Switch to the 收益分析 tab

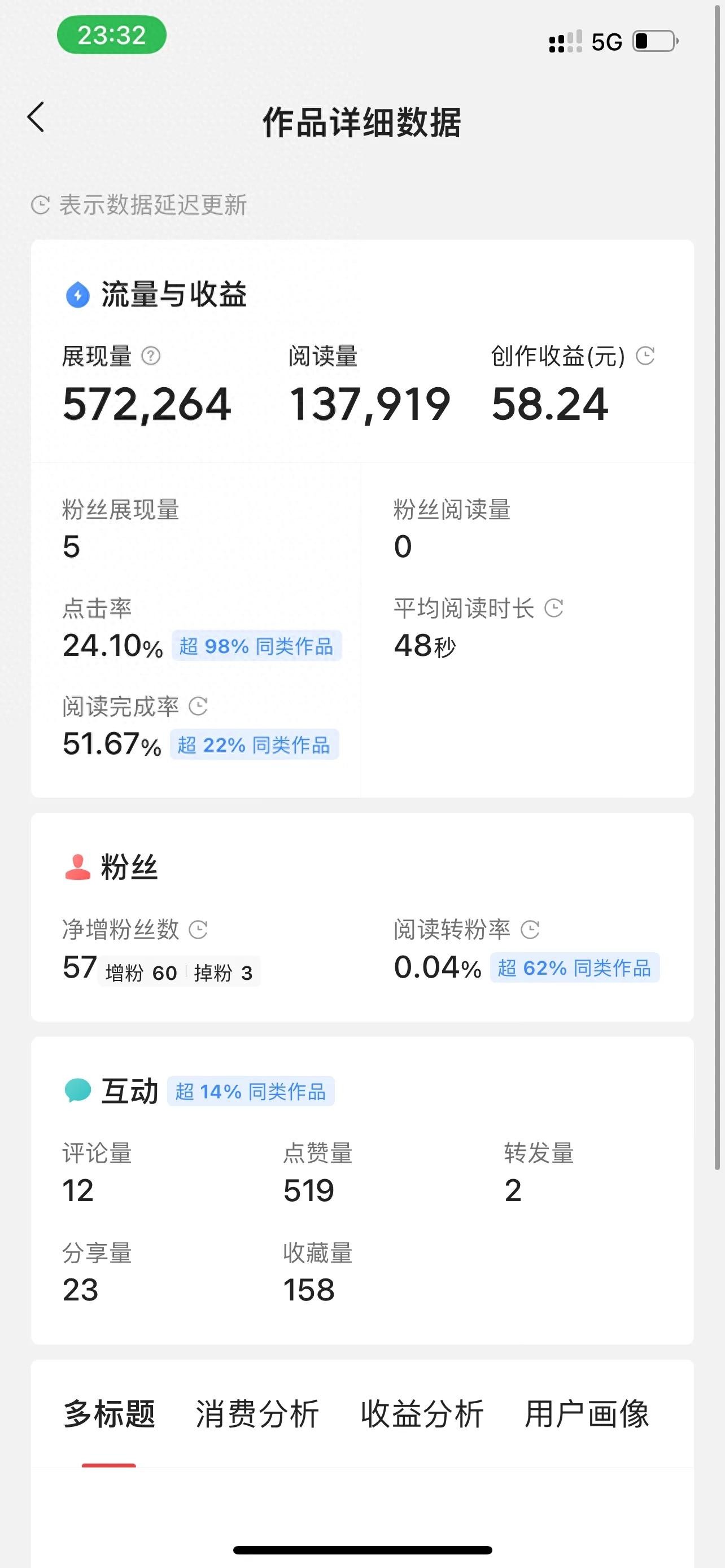point(422,1414)
